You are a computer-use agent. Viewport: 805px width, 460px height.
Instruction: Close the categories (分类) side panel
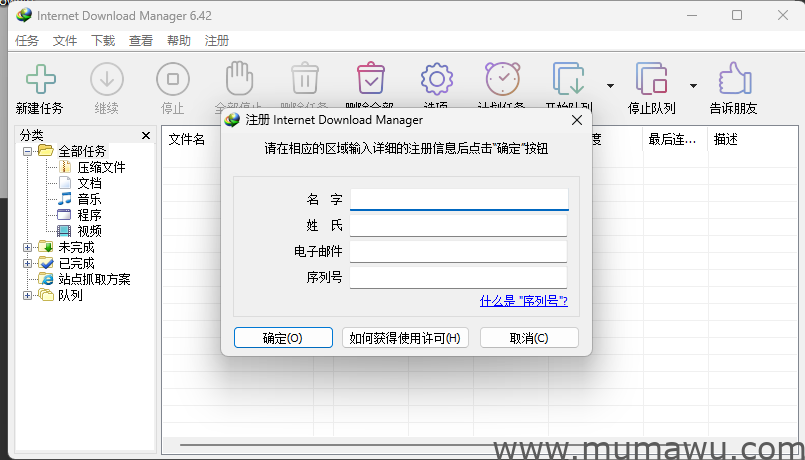click(x=146, y=136)
